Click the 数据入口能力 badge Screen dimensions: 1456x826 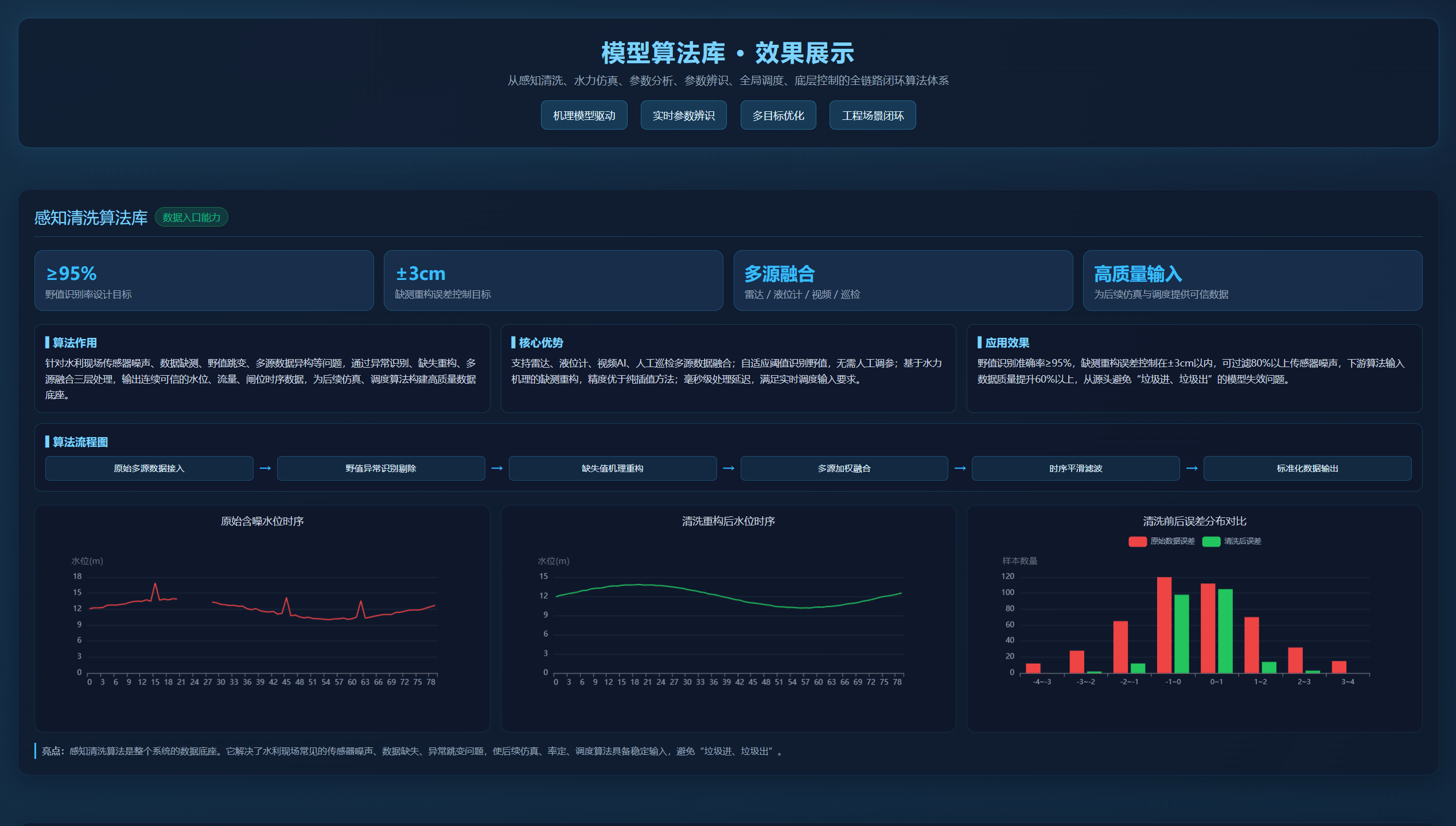[x=192, y=217]
